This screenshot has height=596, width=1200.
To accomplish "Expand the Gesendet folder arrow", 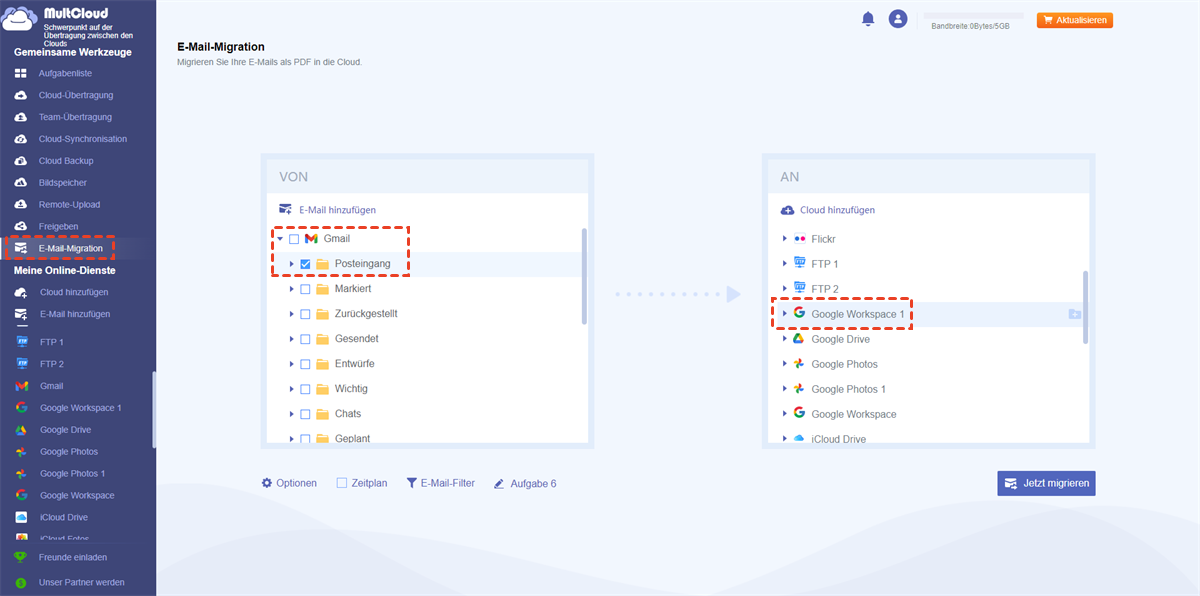I will (x=291, y=339).
